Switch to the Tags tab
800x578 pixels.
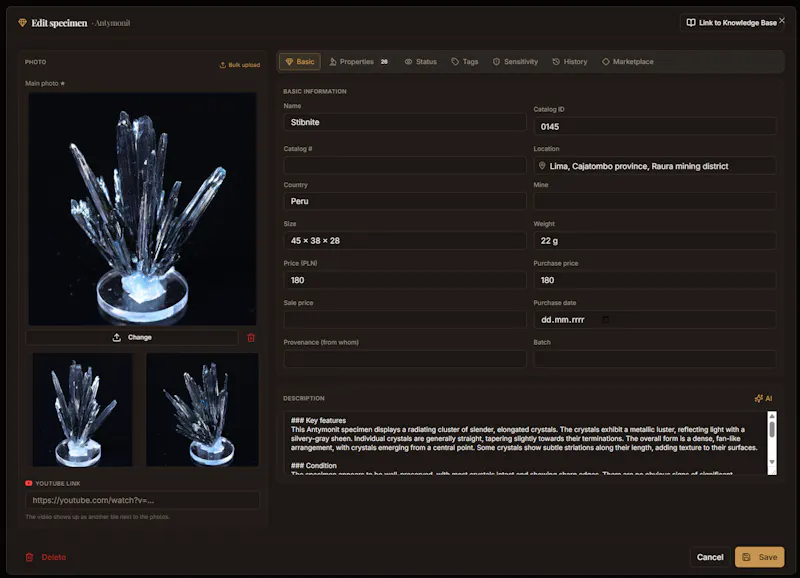pos(465,62)
